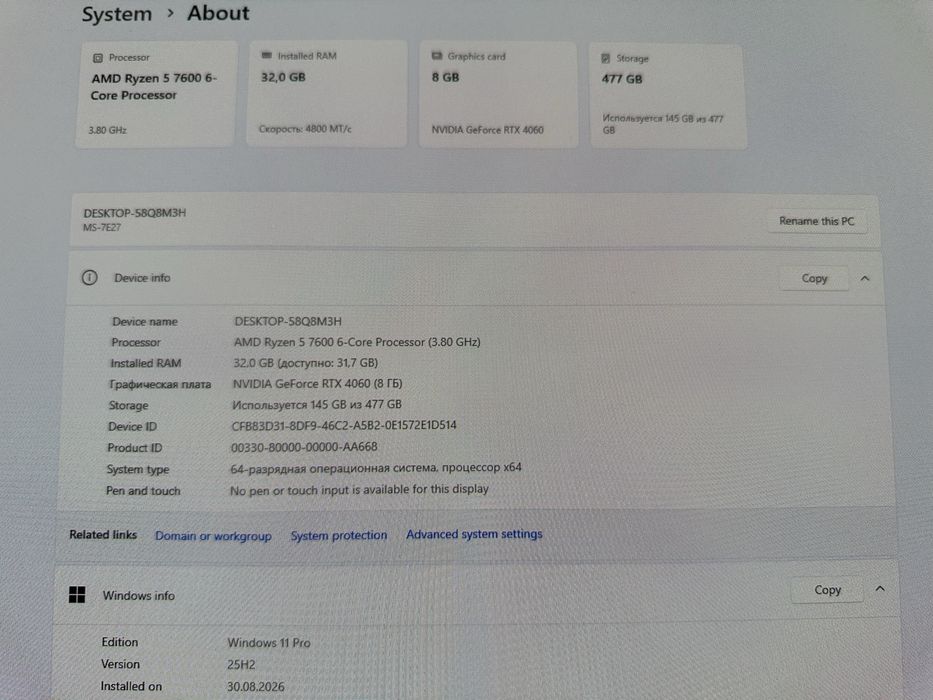Copy the Windows info details
The image size is (933, 700).
coord(827,589)
